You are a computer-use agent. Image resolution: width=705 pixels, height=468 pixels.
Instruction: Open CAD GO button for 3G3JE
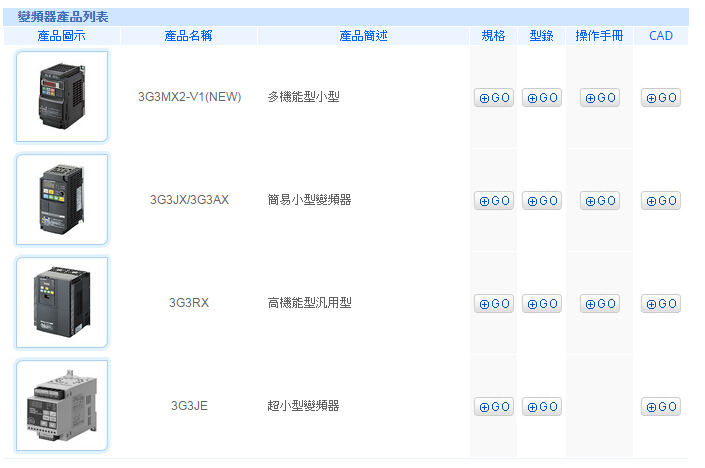661,406
